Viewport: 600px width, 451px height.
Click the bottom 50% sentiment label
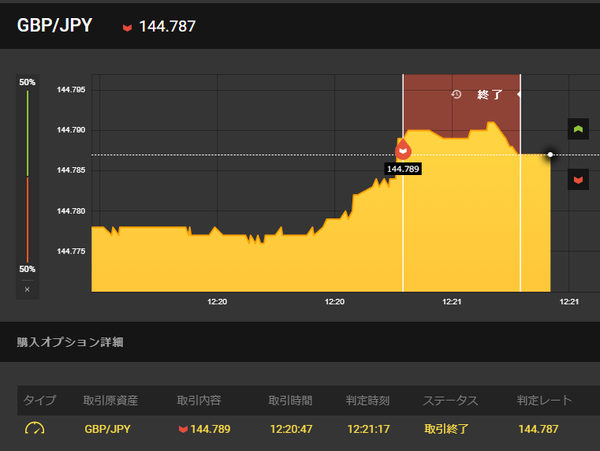coord(27,269)
